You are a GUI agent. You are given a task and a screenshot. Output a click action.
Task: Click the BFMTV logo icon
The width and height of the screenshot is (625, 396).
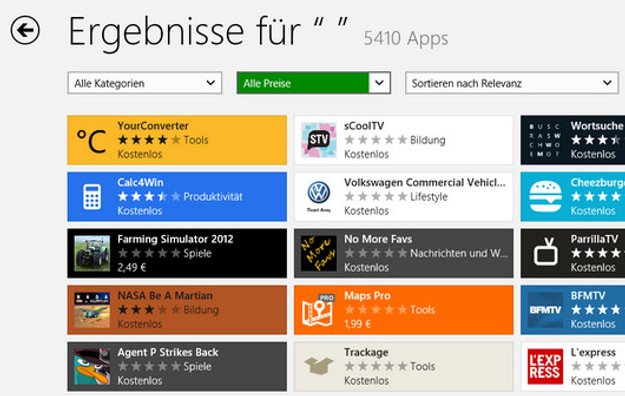(545, 310)
